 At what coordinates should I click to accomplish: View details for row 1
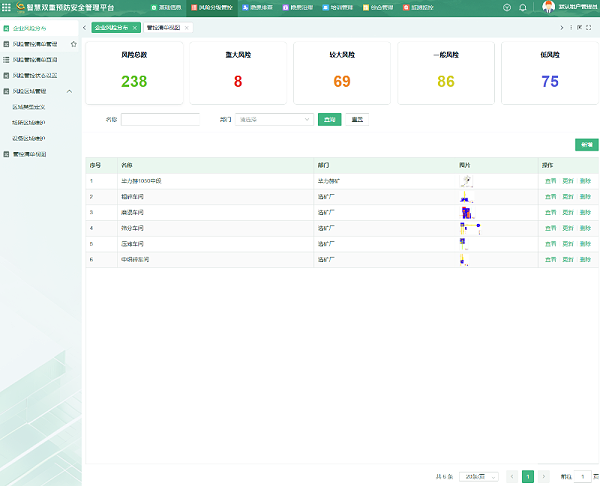pyautogui.click(x=551, y=181)
